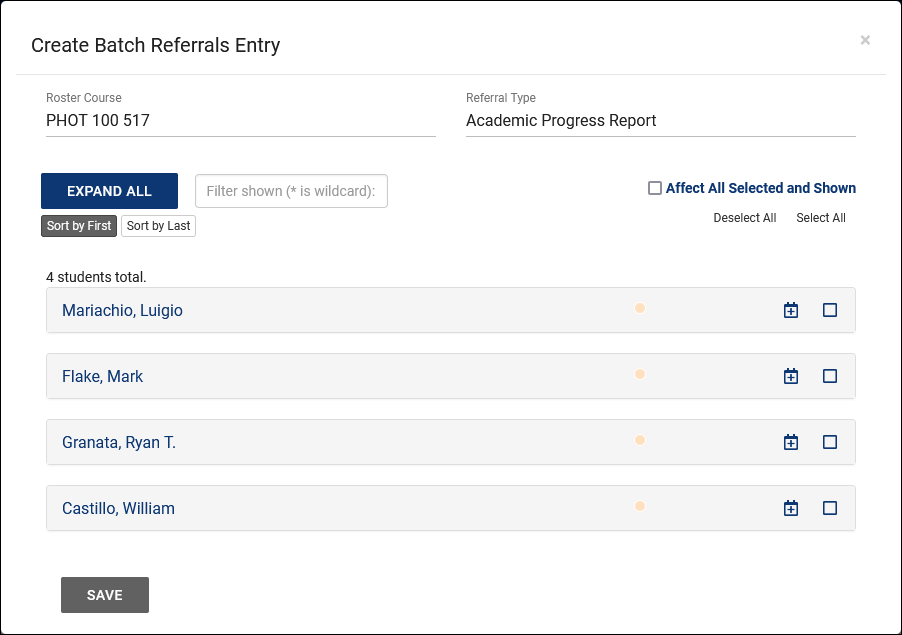Select checkbox for Mariachio, Luigio
This screenshot has height=635, width=902.
click(829, 310)
